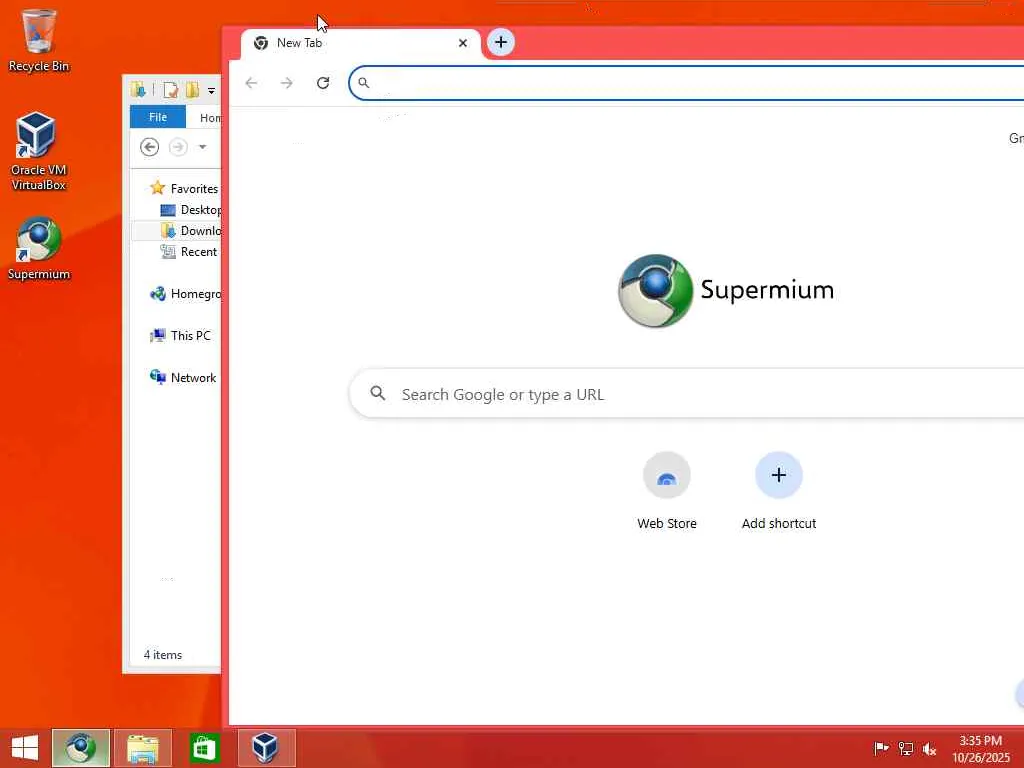The height and width of the screenshot is (768, 1024).
Task: Click Explorer's forward navigation arrow
Action: coord(178,147)
